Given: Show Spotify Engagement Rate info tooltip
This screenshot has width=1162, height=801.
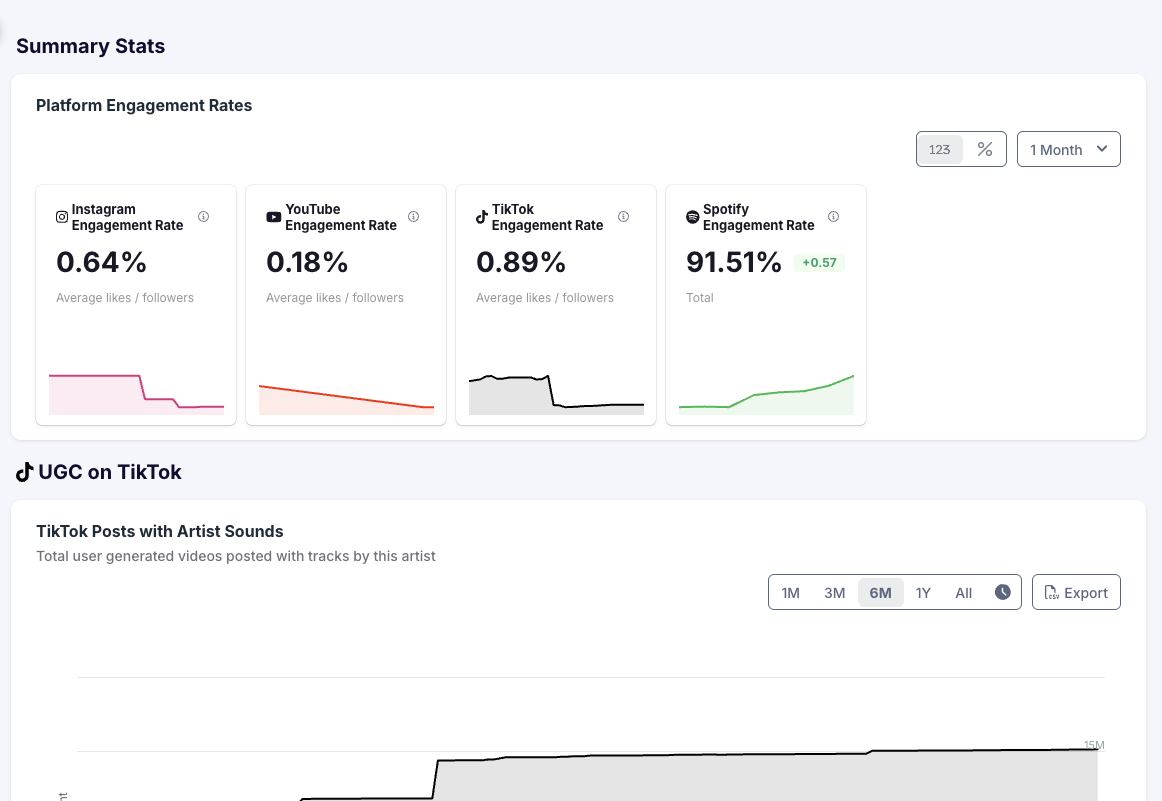Looking at the screenshot, I should [x=834, y=217].
